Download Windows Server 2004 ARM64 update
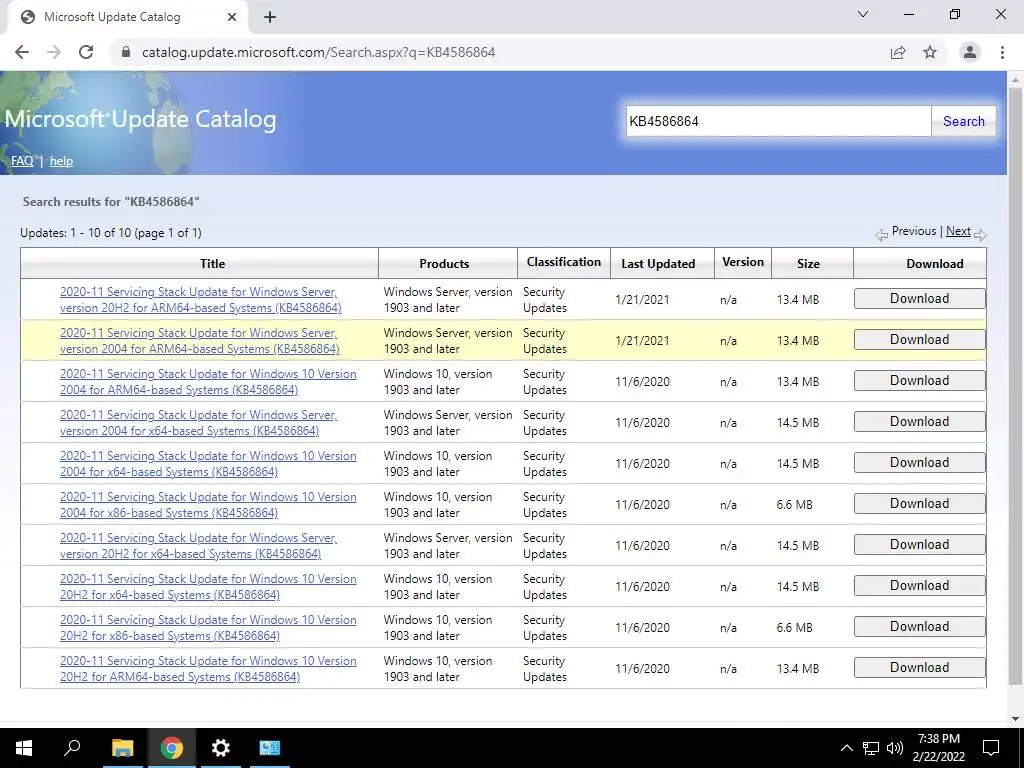 [919, 340]
